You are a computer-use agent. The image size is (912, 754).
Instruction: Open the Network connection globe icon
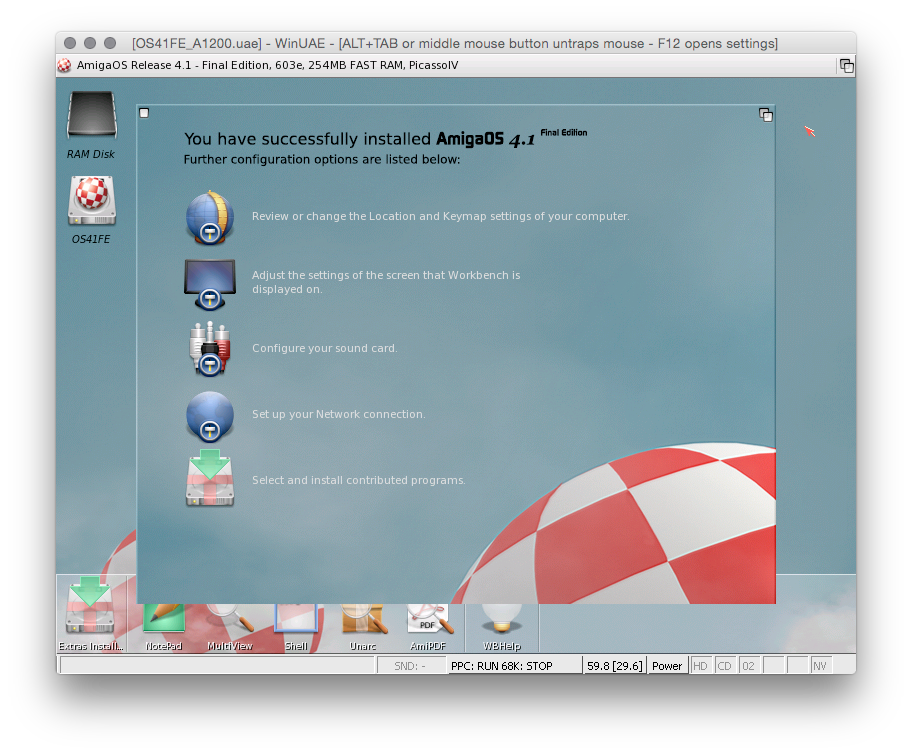210,417
